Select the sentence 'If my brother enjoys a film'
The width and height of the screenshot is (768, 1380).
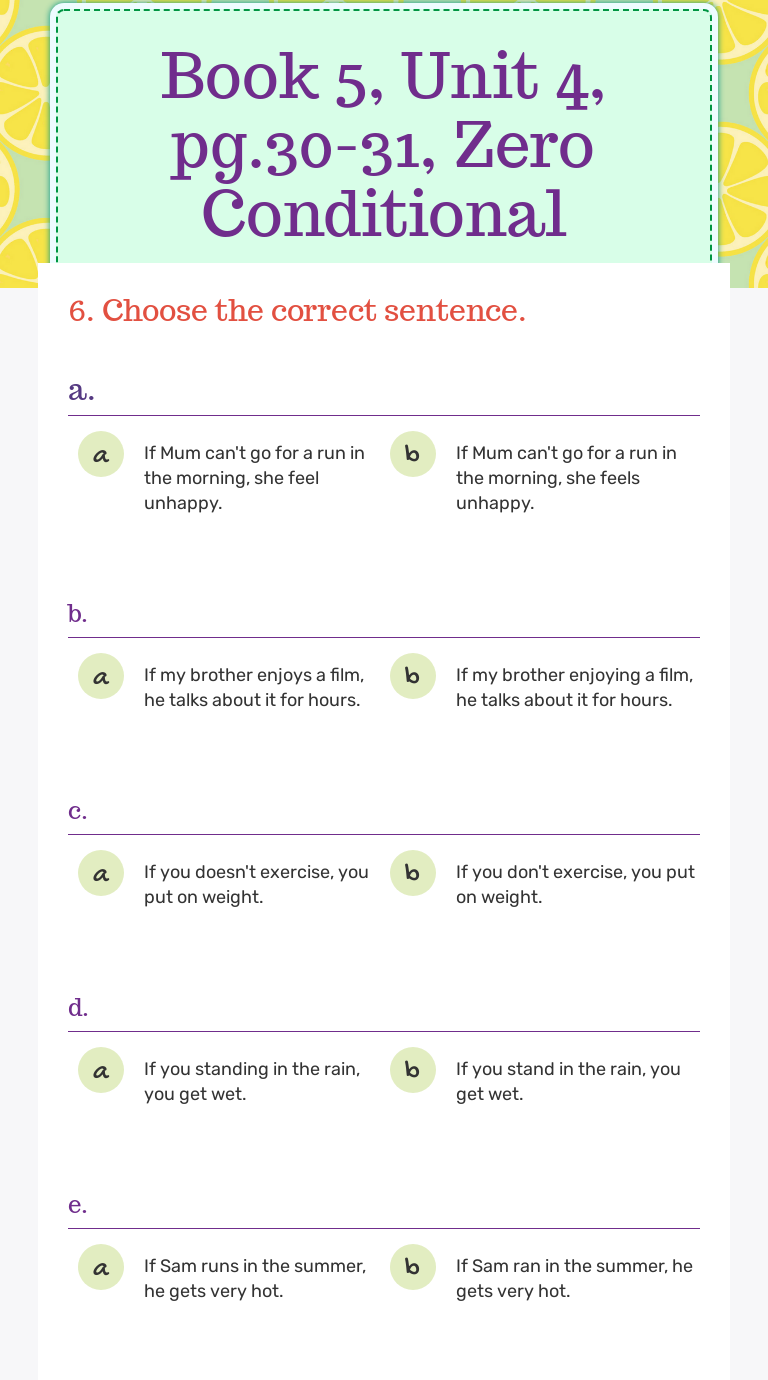(x=253, y=675)
